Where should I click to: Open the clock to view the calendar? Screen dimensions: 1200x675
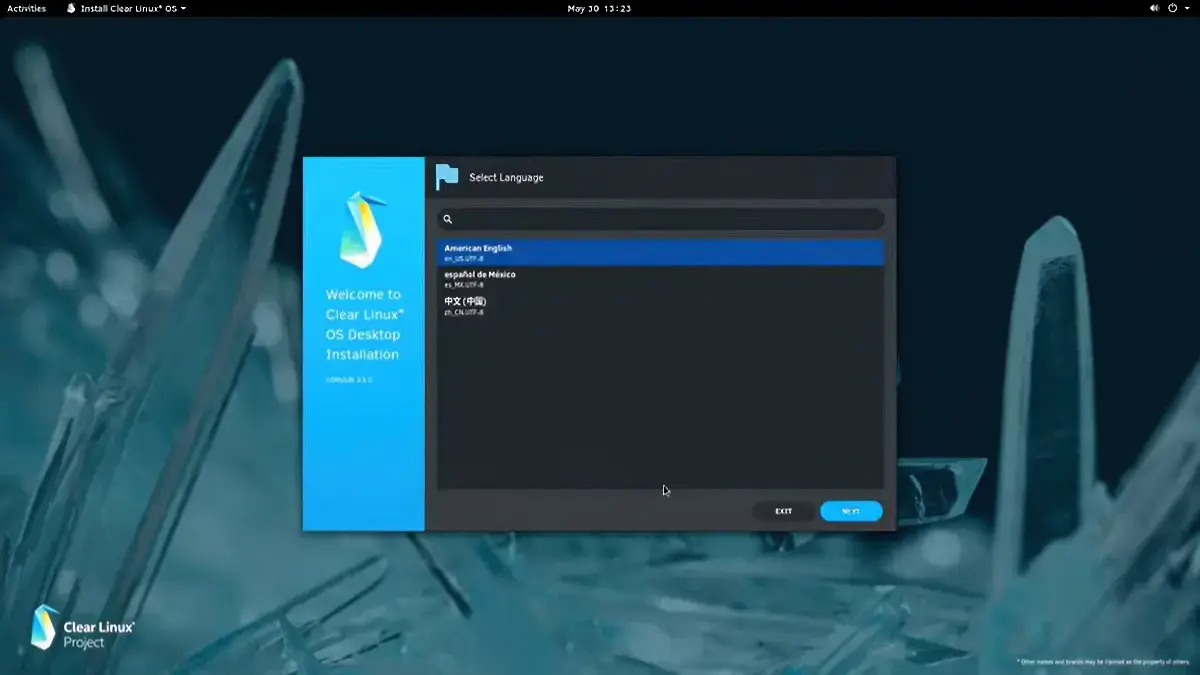[x=600, y=9]
